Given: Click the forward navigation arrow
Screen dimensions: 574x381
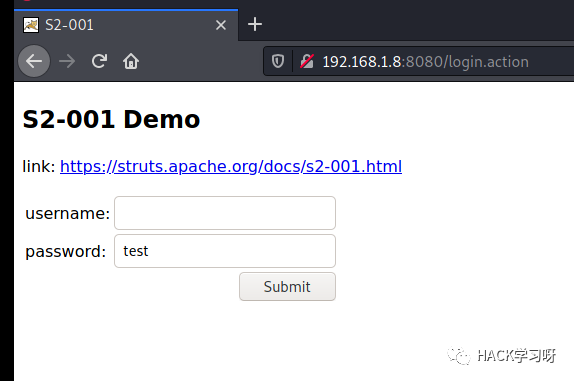Looking at the screenshot, I should pyautogui.click(x=67, y=61).
